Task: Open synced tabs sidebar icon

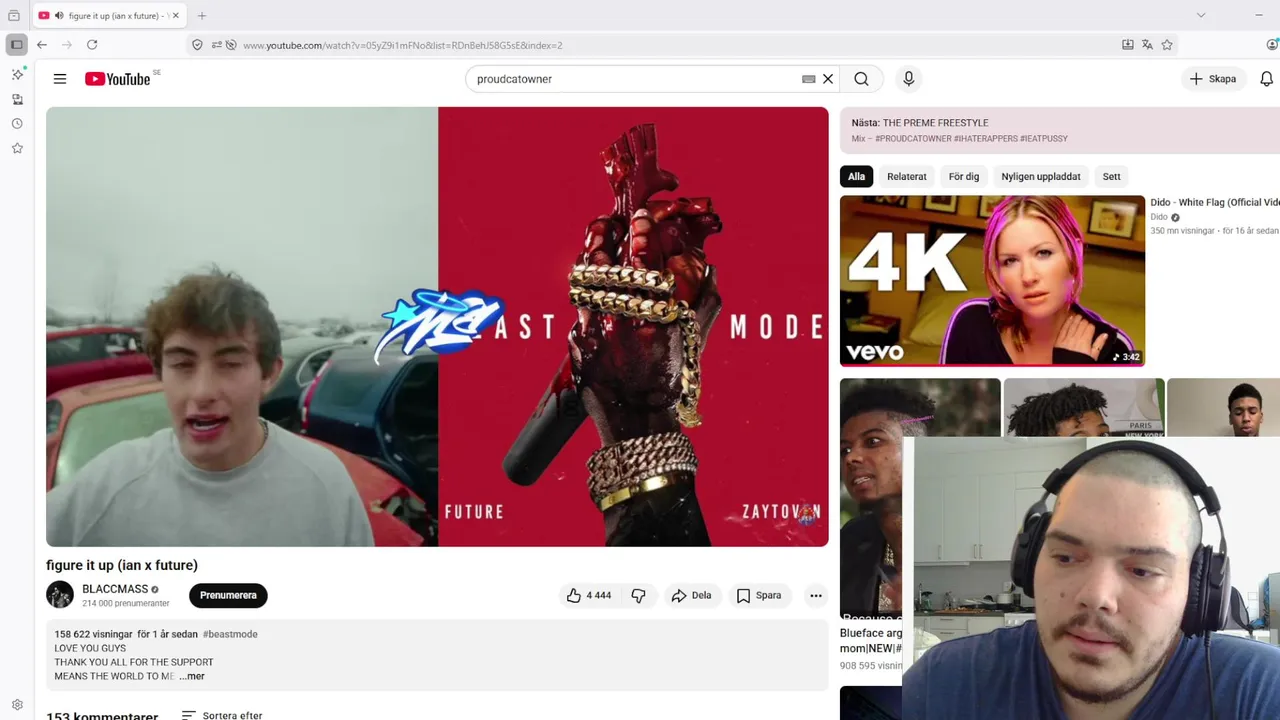Action: click(17, 99)
